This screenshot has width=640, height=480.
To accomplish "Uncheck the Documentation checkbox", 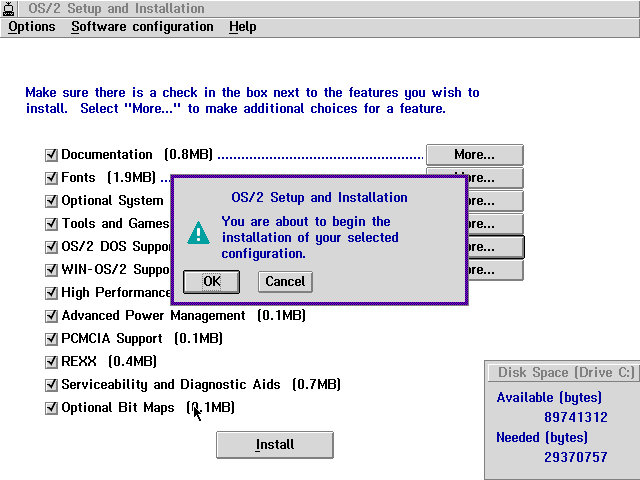I will coord(51,155).
